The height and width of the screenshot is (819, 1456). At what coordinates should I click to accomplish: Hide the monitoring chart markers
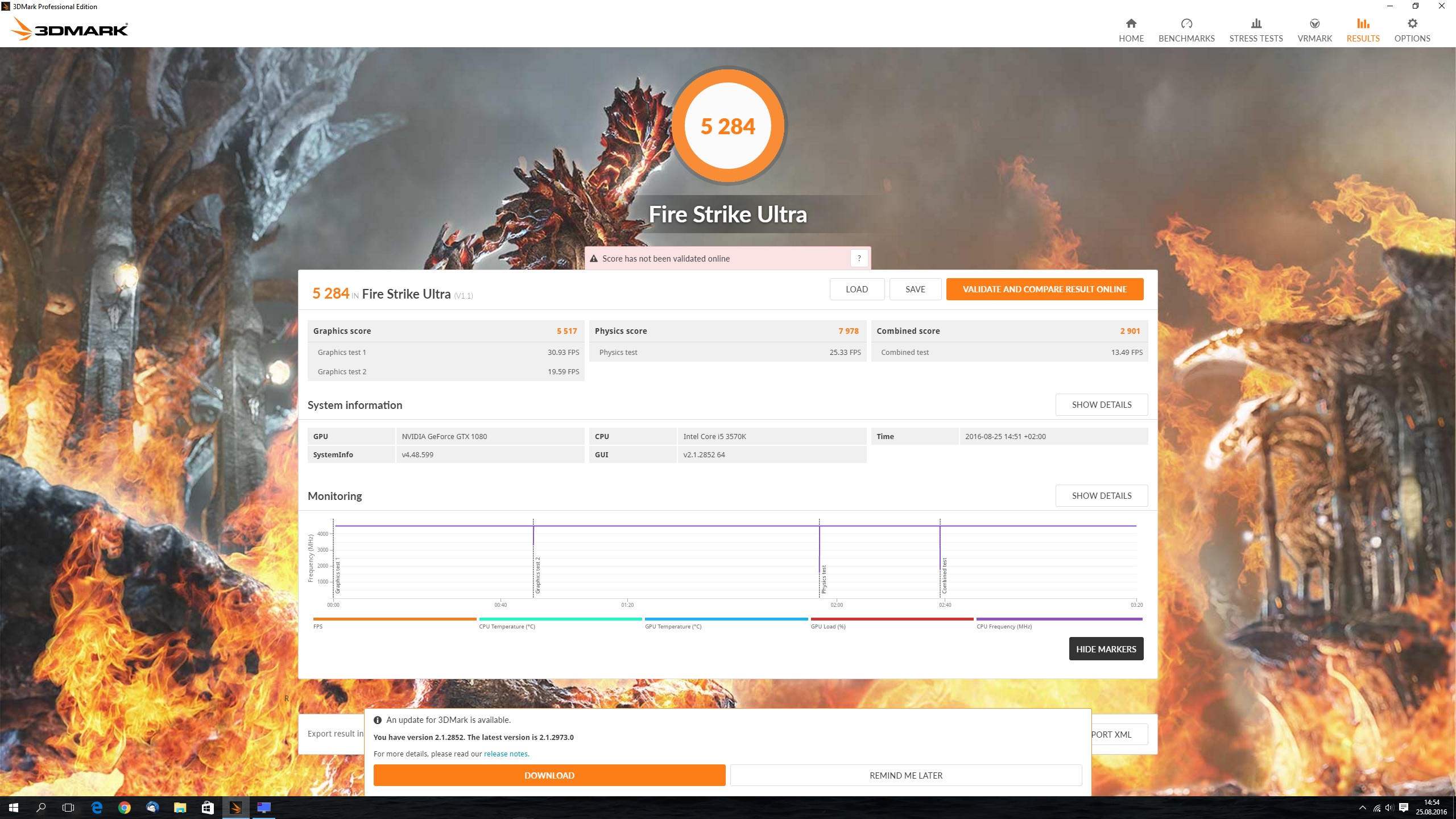click(x=1106, y=649)
